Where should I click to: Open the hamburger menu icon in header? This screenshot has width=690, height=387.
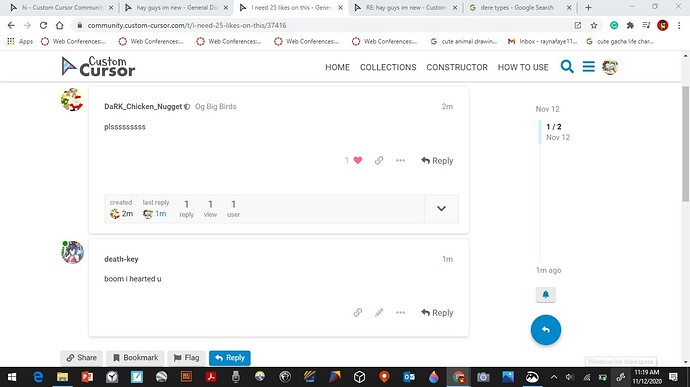588,66
